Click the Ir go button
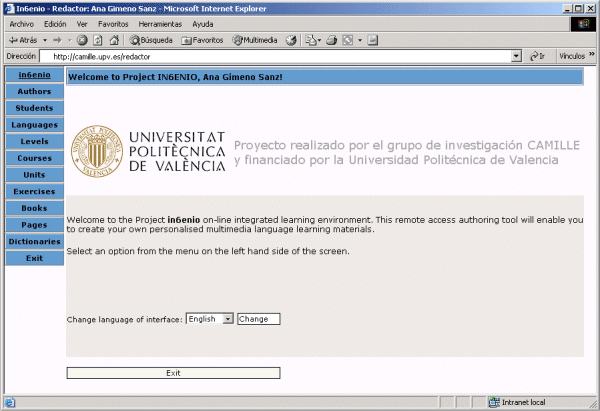The height and width of the screenshot is (411, 600). click(x=537, y=57)
